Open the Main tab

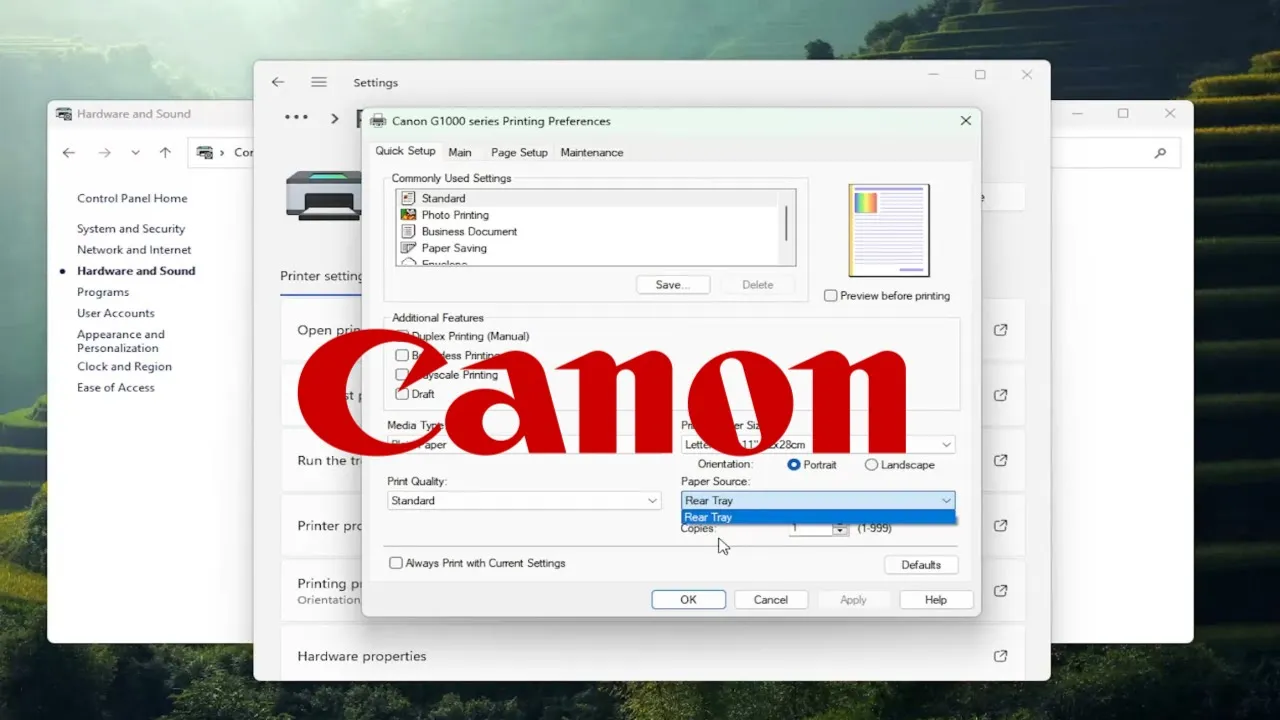coord(460,152)
